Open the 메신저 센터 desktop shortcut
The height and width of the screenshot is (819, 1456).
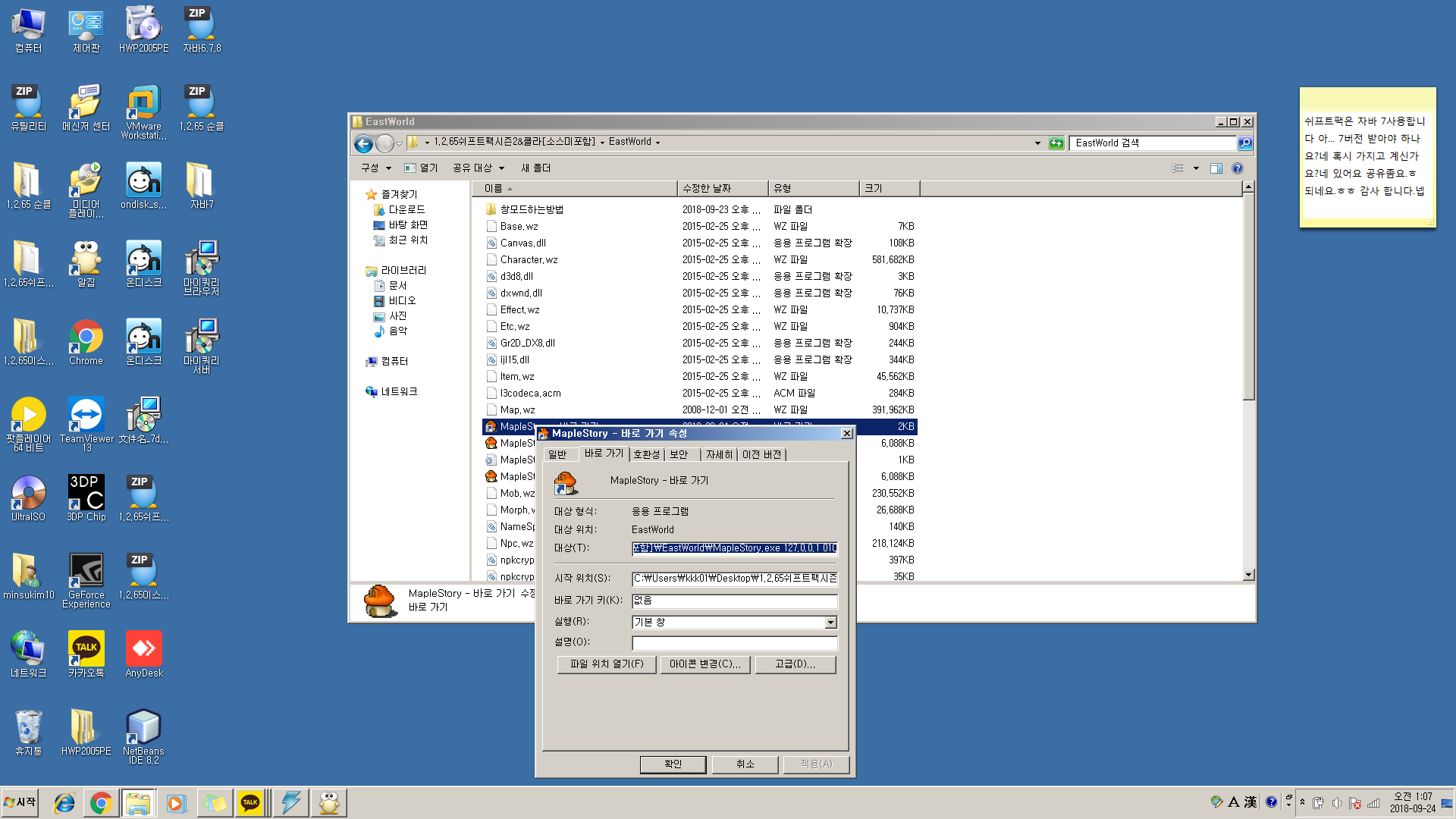pyautogui.click(x=86, y=108)
